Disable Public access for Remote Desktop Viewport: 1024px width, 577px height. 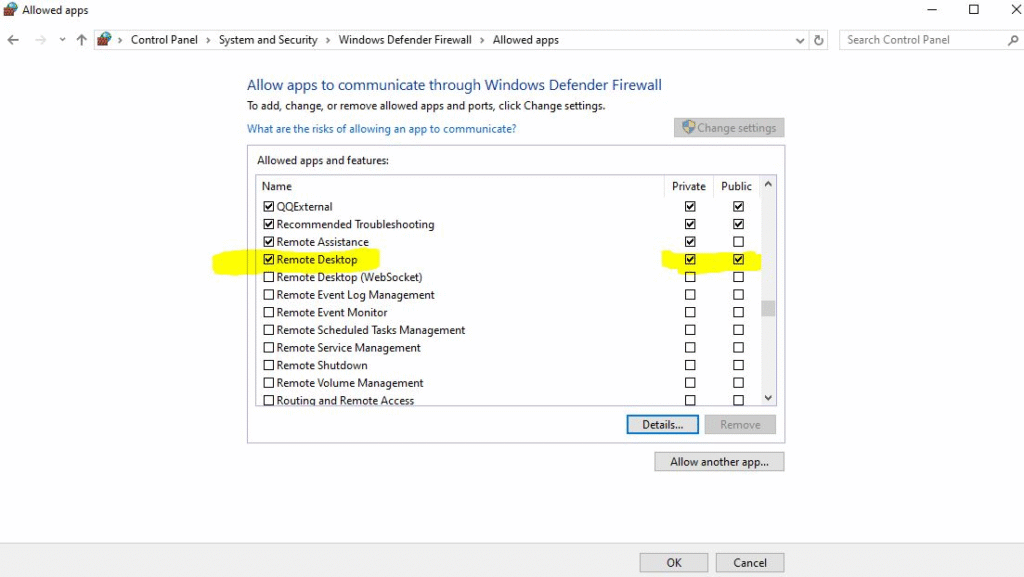[x=738, y=259]
